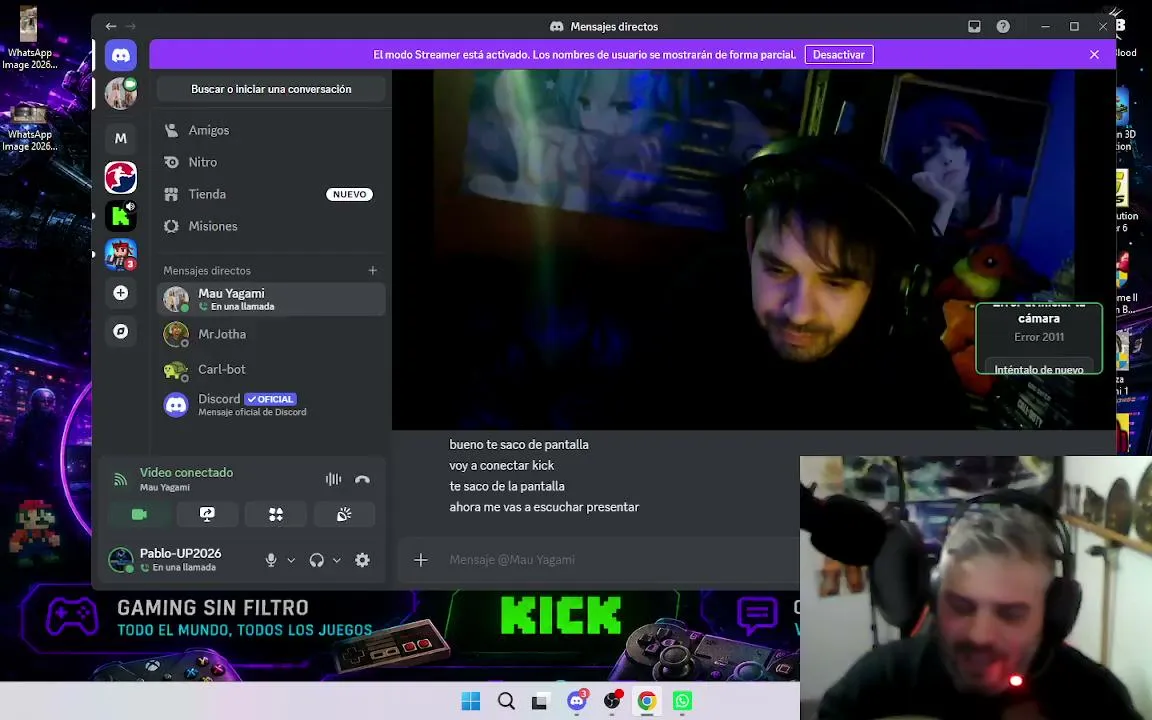Open the pixel character server with 3 notifications

tap(120, 254)
